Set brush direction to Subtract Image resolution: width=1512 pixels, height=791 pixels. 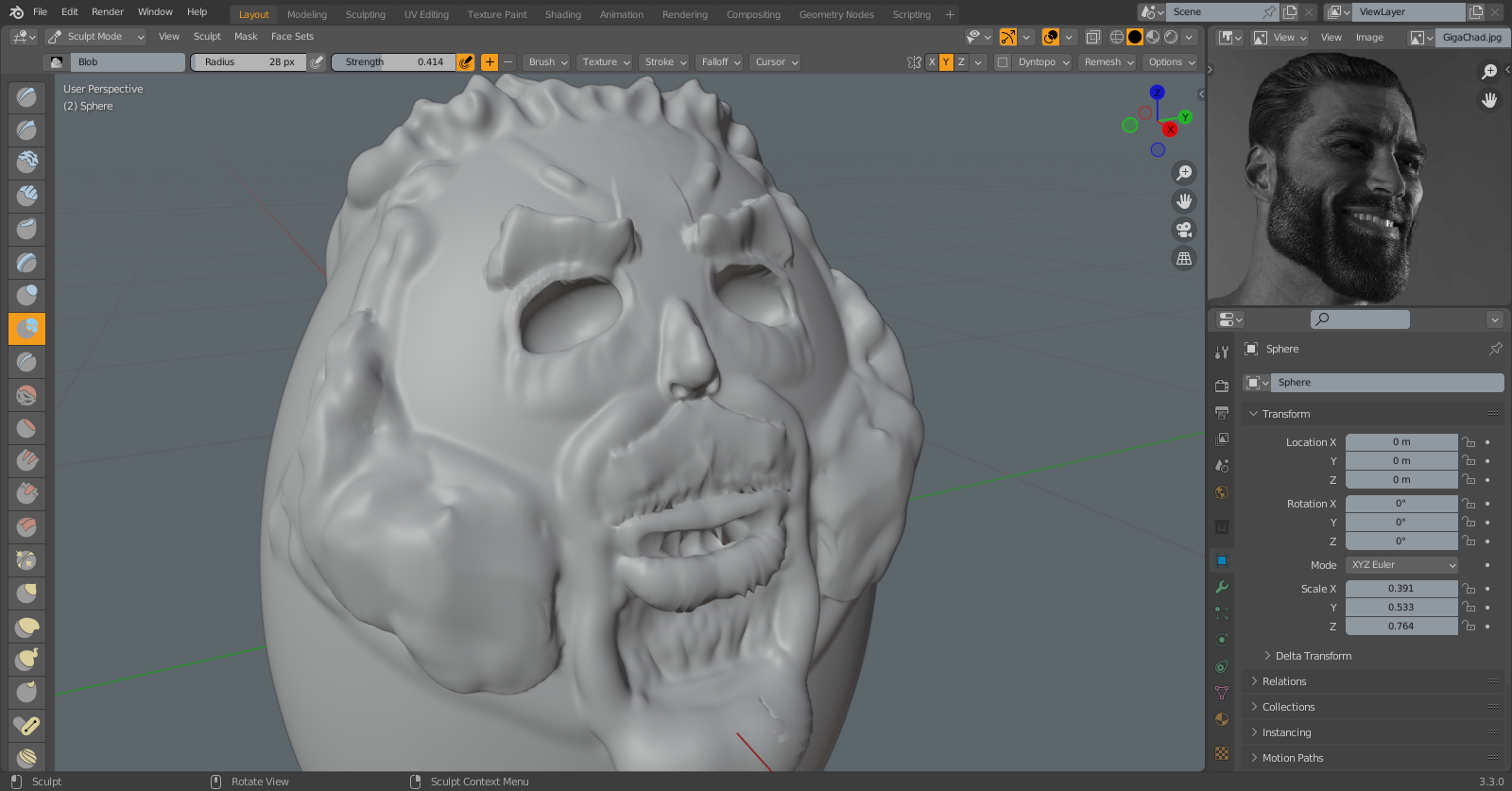(x=508, y=62)
